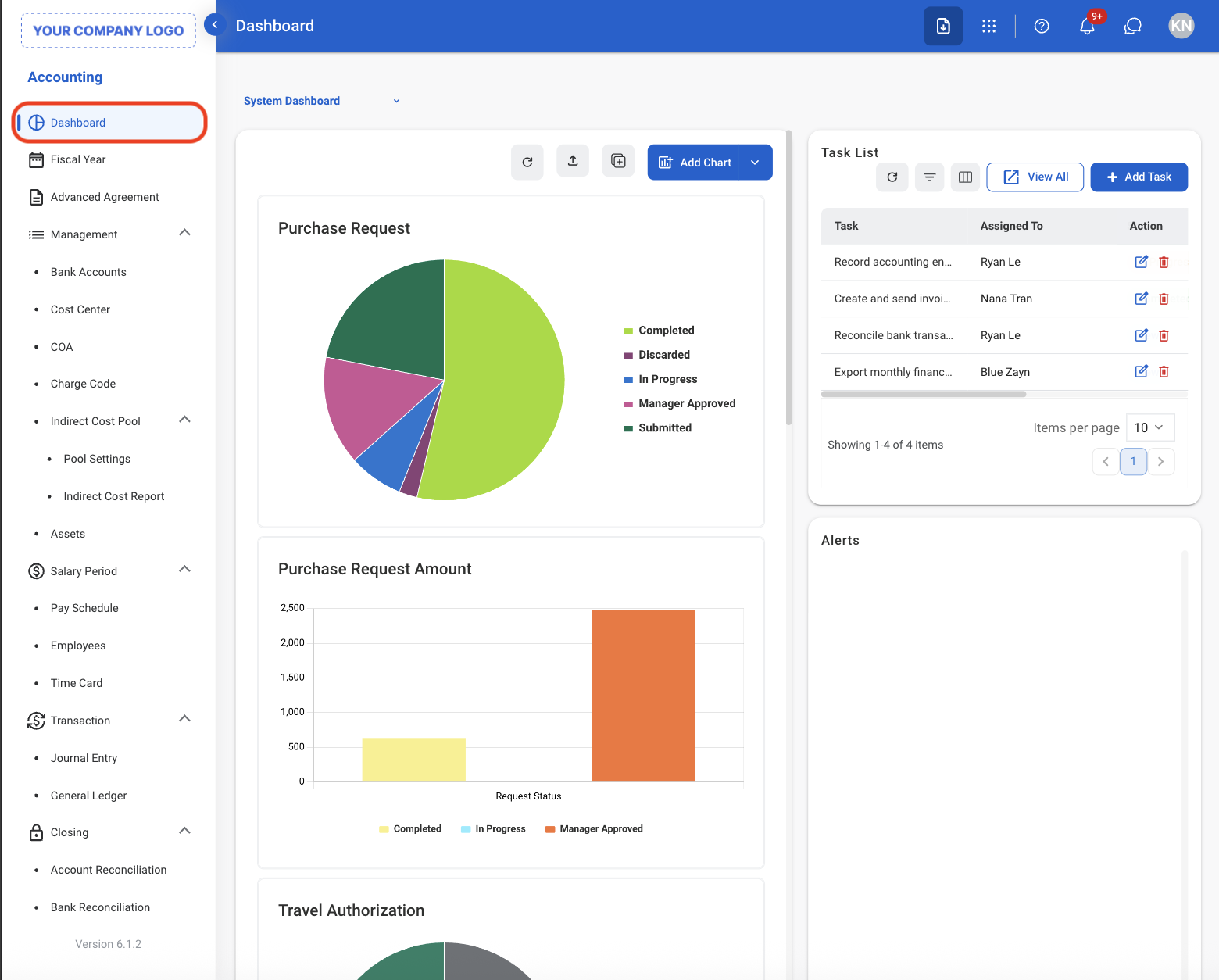1219x980 pixels.
Task: Click the View All button
Action: [x=1035, y=177]
